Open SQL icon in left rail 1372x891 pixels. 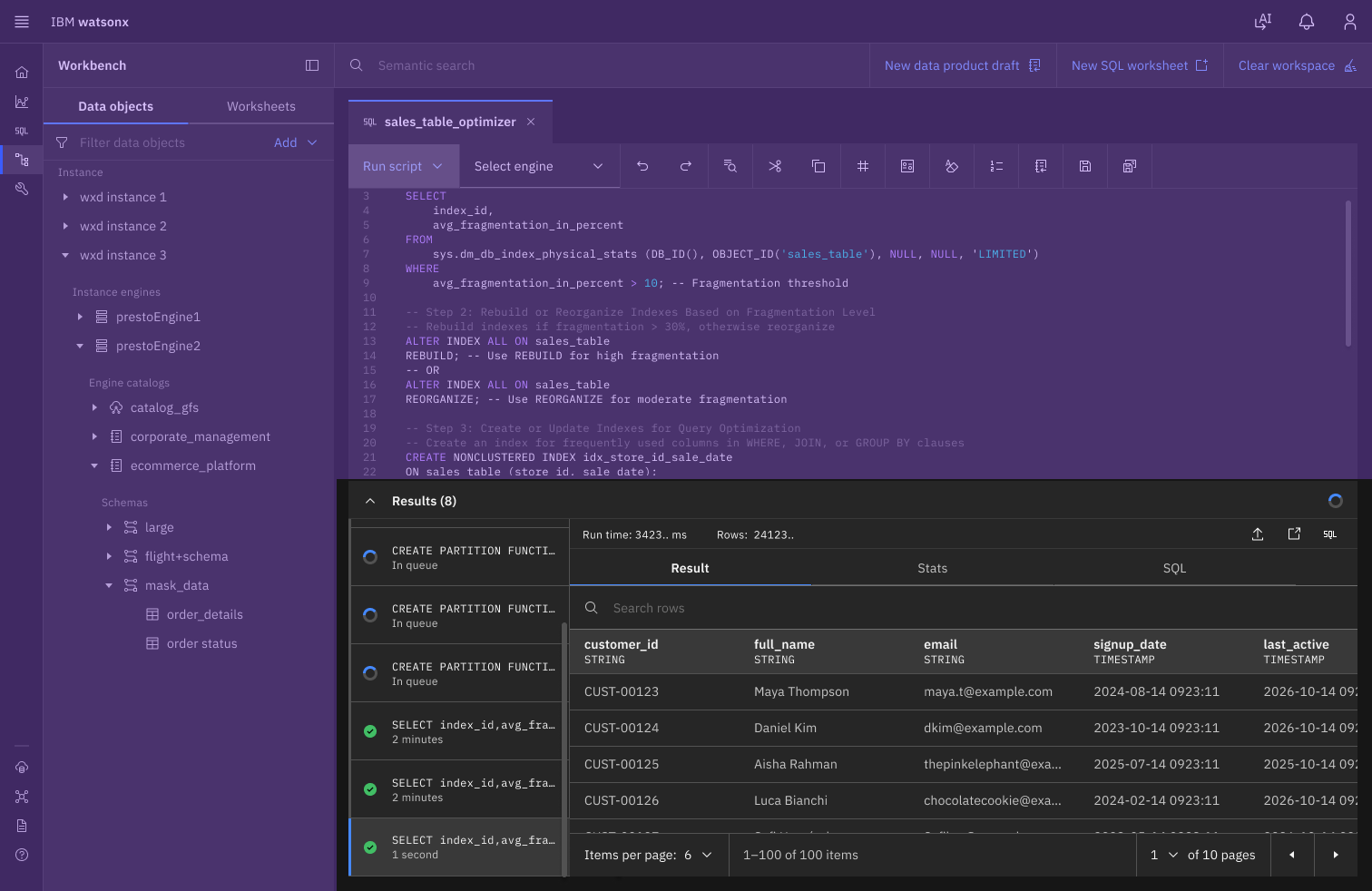click(22, 131)
